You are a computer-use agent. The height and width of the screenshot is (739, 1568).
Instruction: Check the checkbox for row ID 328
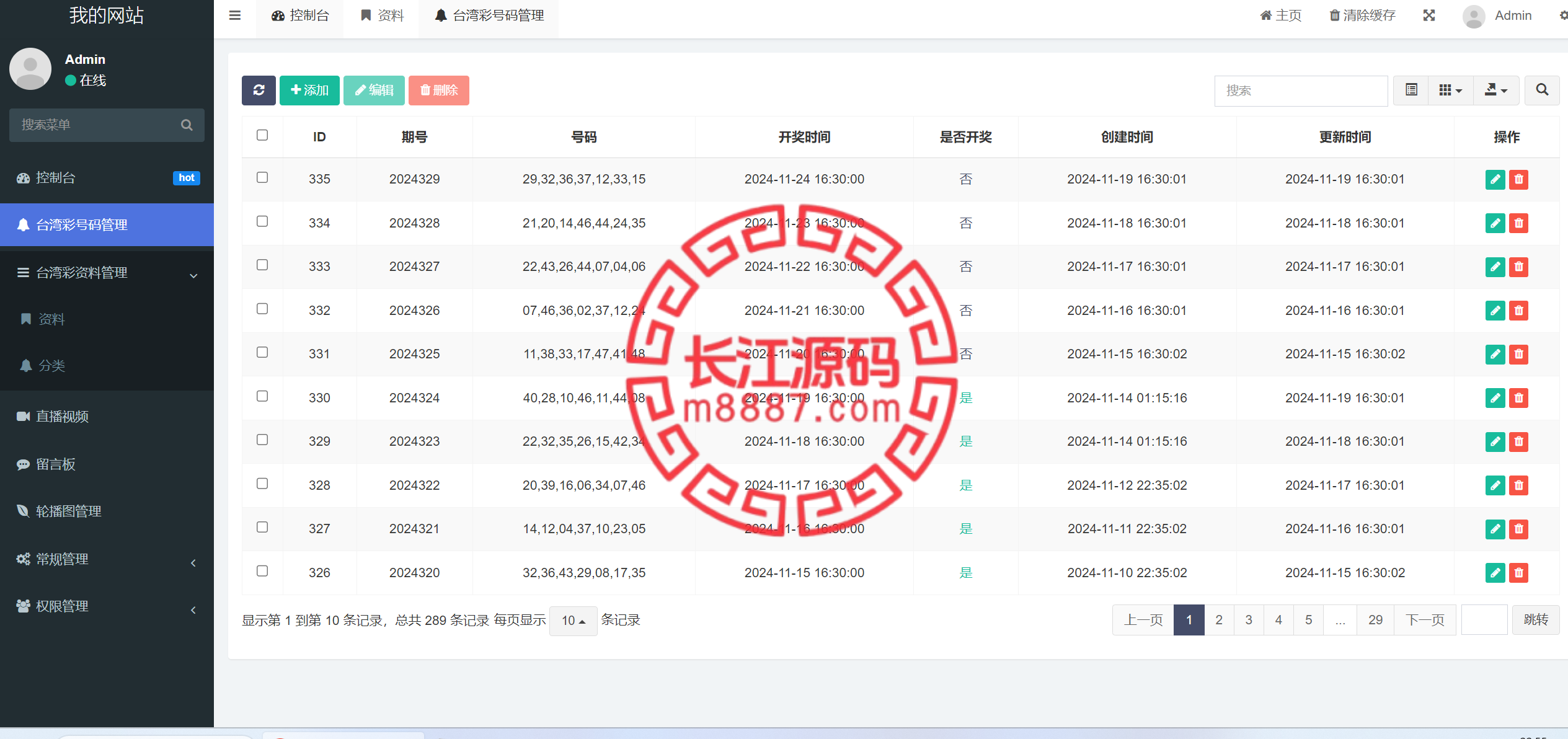click(x=262, y=484)
